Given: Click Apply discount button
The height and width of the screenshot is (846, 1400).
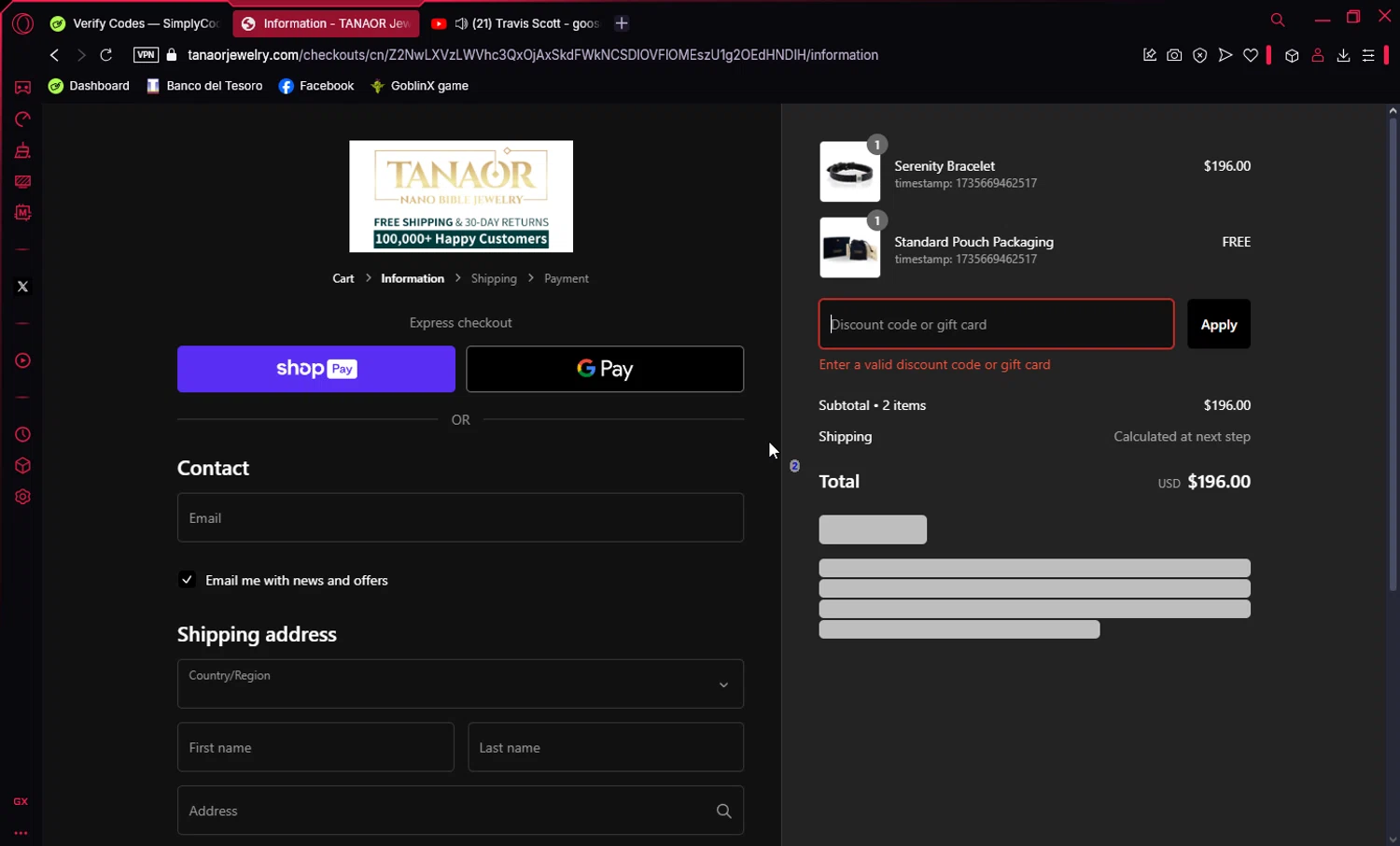Looking at the screenshot, I should 1219,324.
